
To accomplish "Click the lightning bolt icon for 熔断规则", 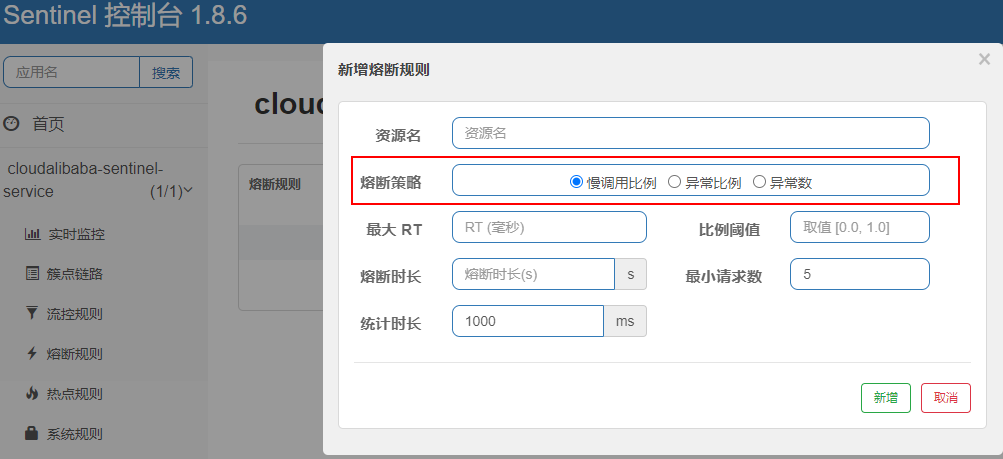I will tap(32, 353).
